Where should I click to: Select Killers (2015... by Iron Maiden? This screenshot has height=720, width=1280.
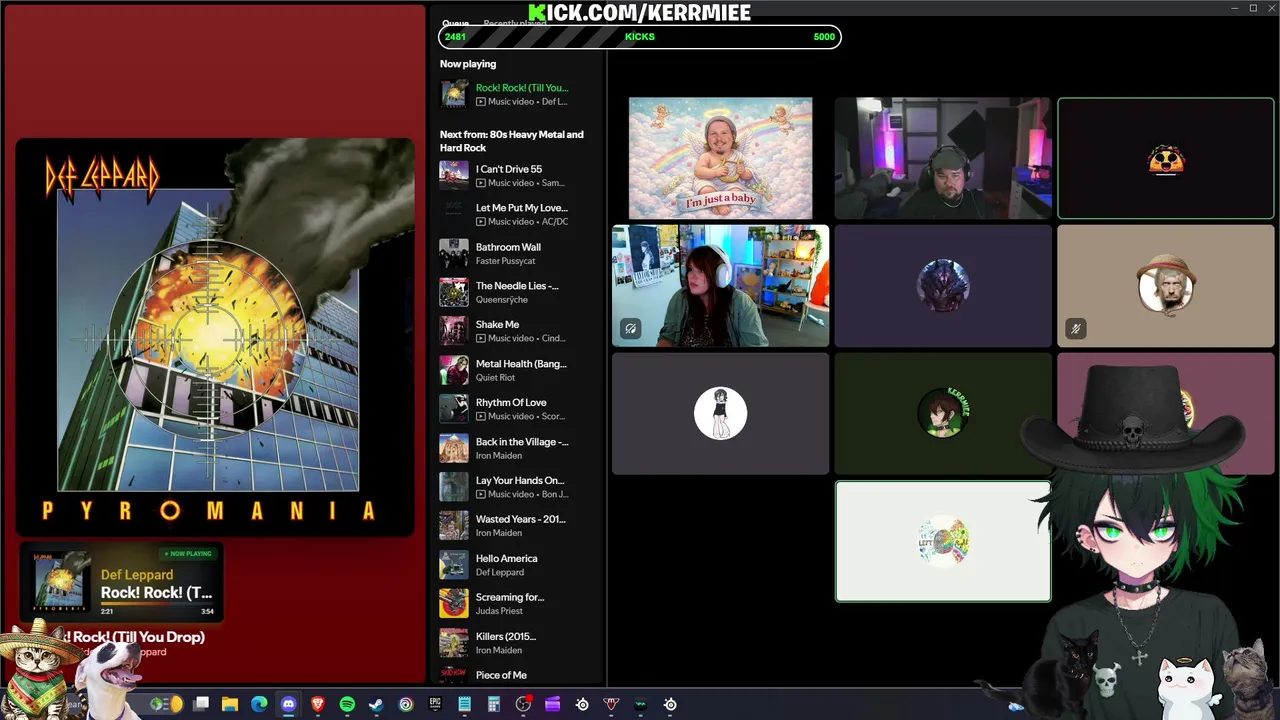click(519, 643)
